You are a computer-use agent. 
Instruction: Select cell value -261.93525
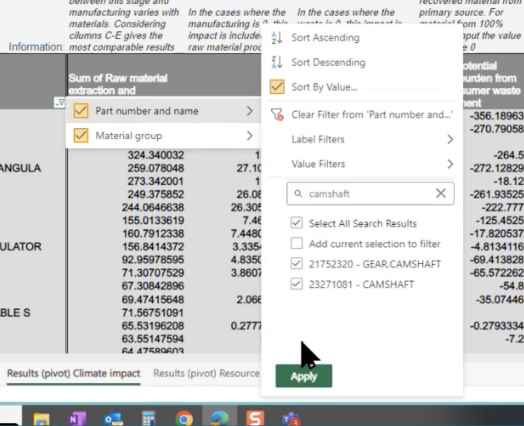[x=497, y=194]
